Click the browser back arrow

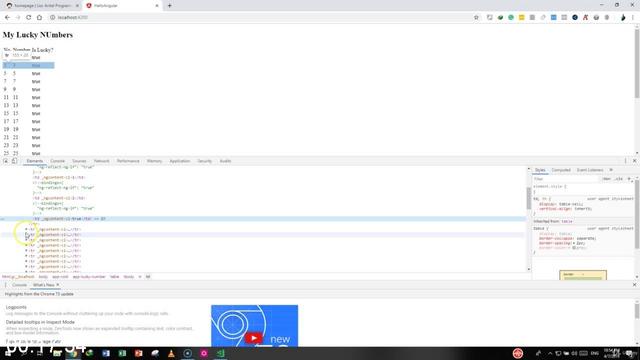pyautogui.click(x=7, y=18)
